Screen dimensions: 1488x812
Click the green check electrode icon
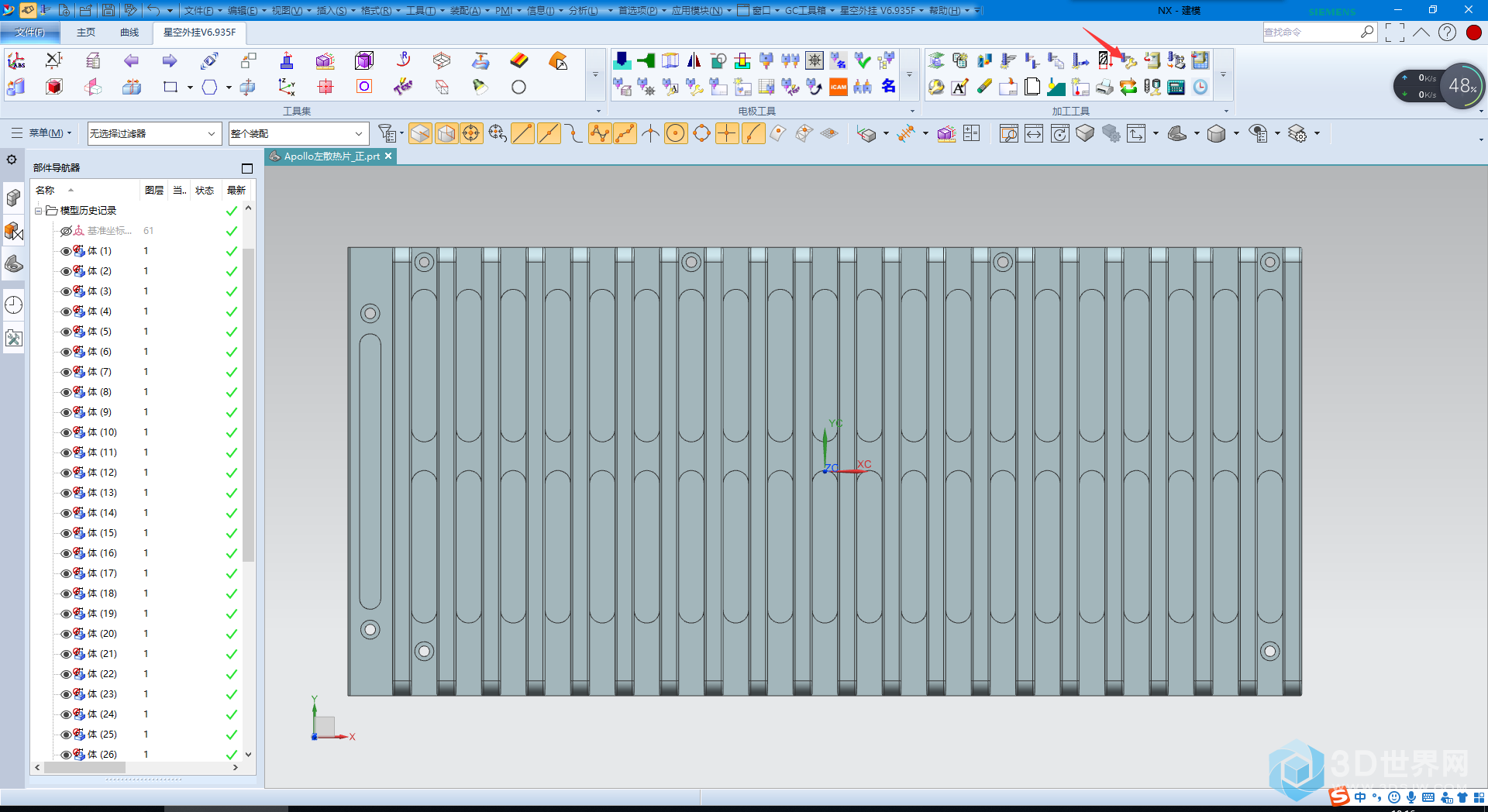tap(863, 60)
